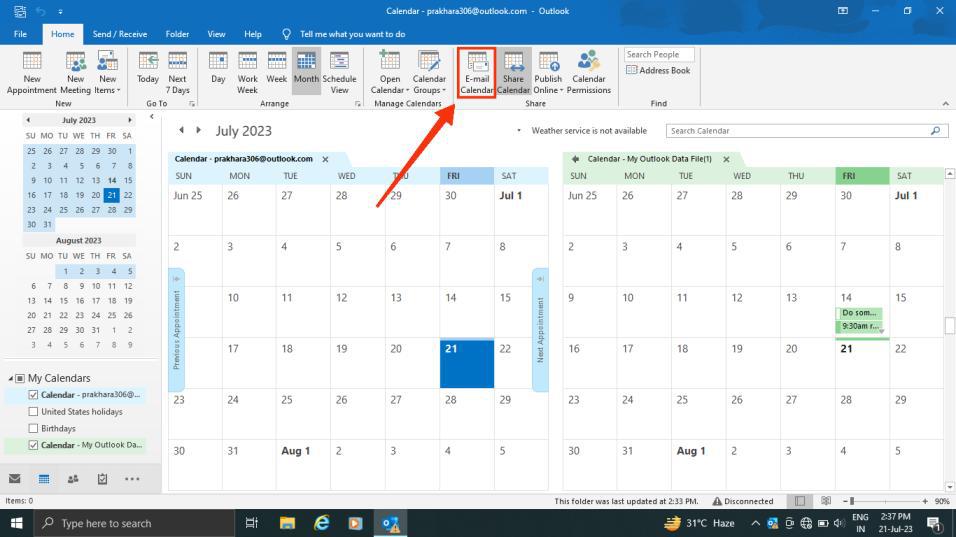Open the File menu
Image resolution: width=956 pixels, height=537 pixels.
[20, 34]
